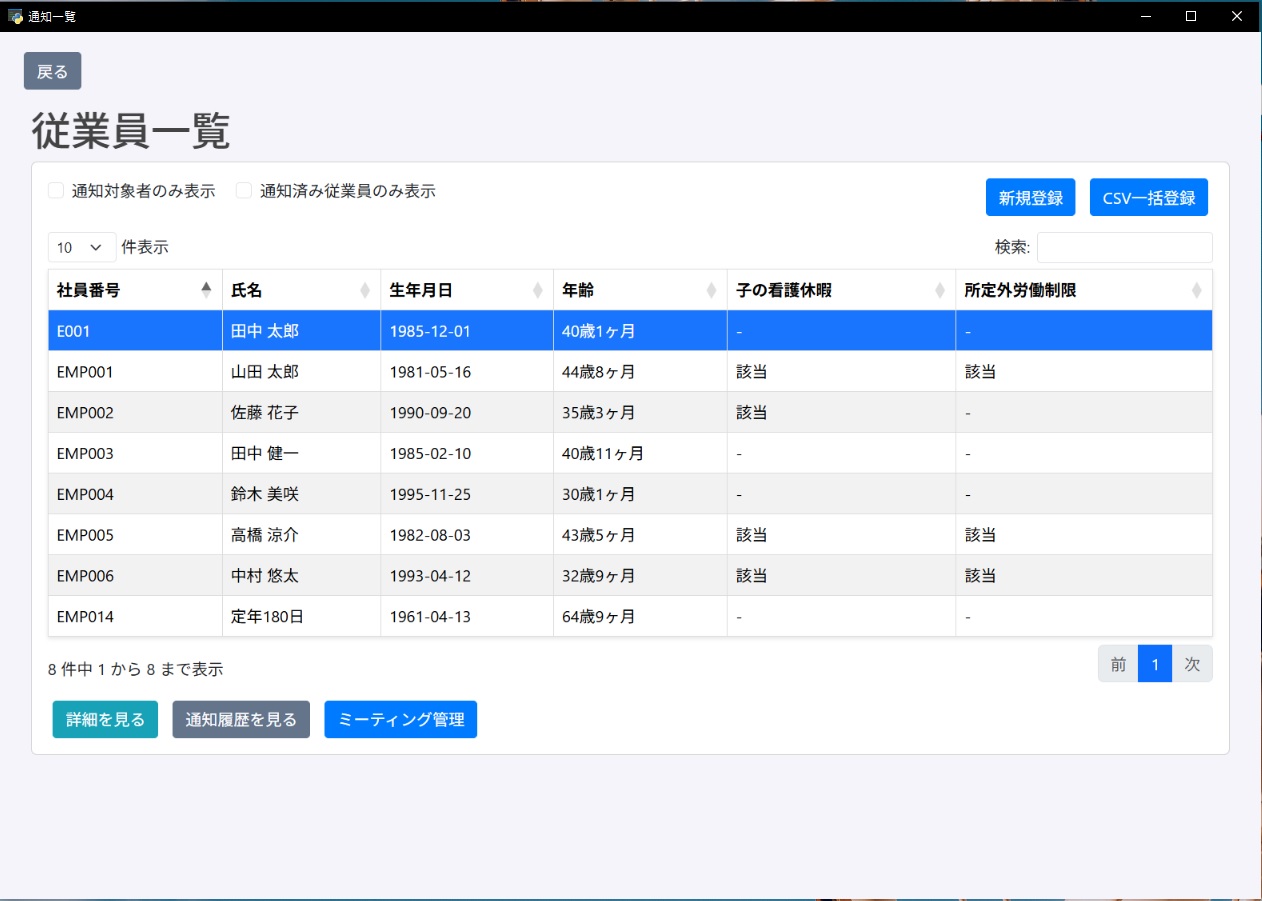Open 新規登録 registration form
The width and height of the screenshot is (1262, 901).
[x=1030, y=198]
